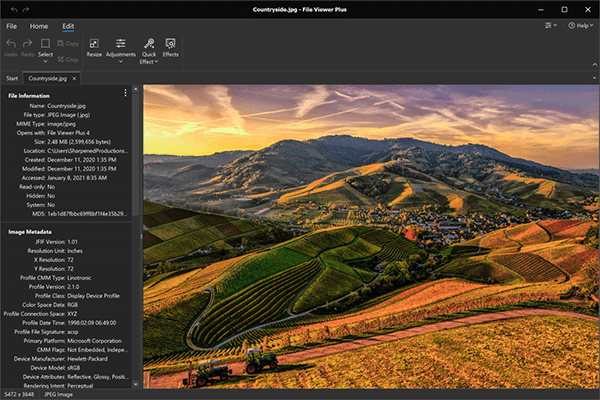The image size is (600, 400).
Task: Click the Profile Date Time value
Action: tap(92, 323)
